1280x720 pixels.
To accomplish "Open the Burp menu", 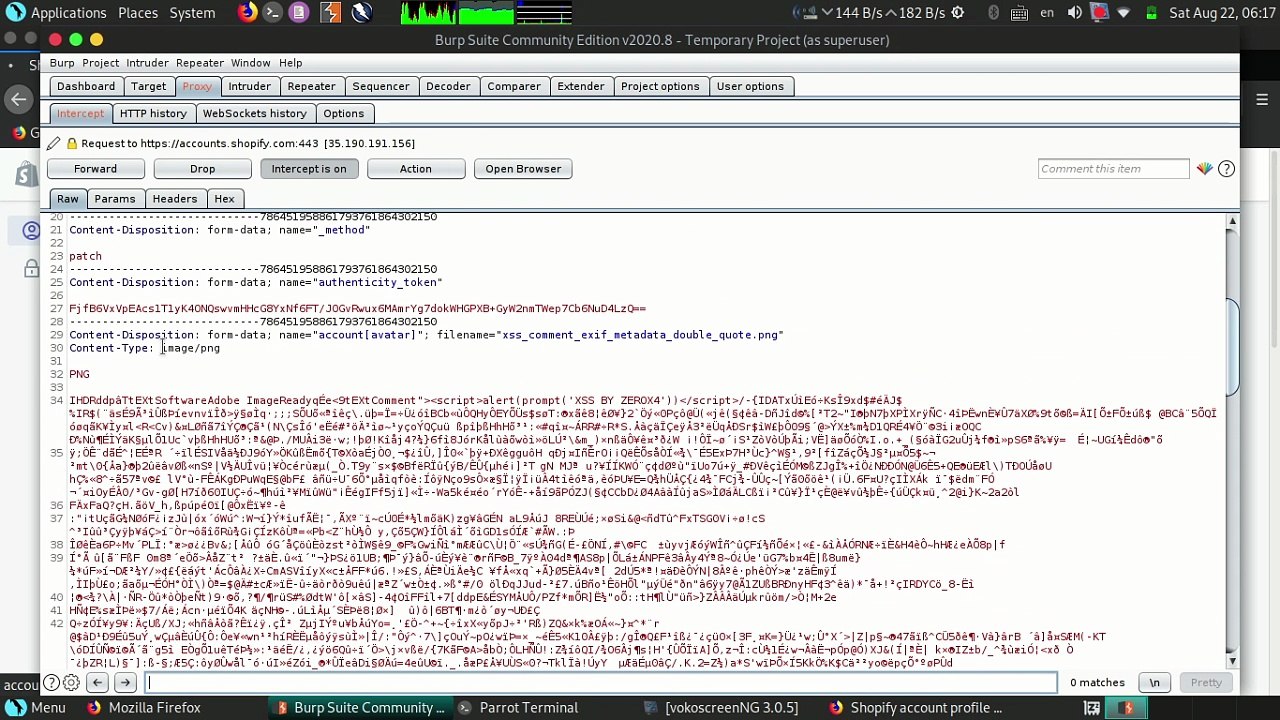I will click(x=62, y=63).
